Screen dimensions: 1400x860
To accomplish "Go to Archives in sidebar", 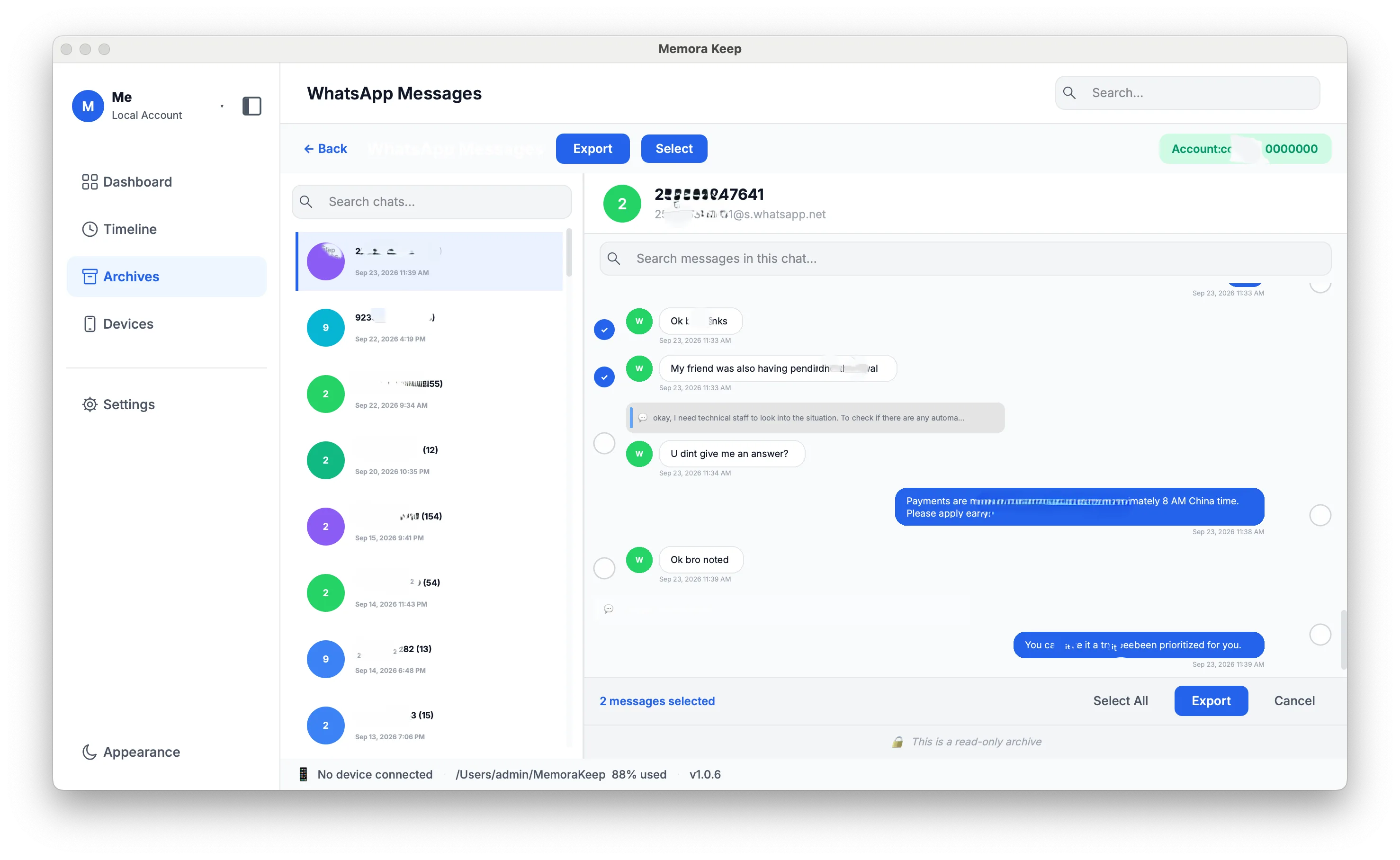I will tap(166, 277).
